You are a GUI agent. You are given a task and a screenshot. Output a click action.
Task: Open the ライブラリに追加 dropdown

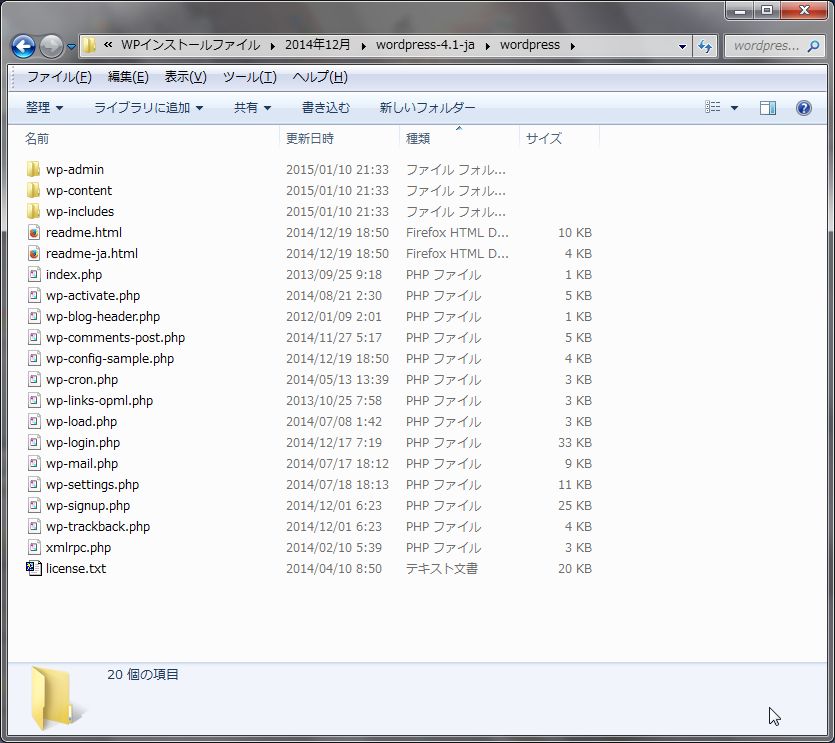coord(148,108)
